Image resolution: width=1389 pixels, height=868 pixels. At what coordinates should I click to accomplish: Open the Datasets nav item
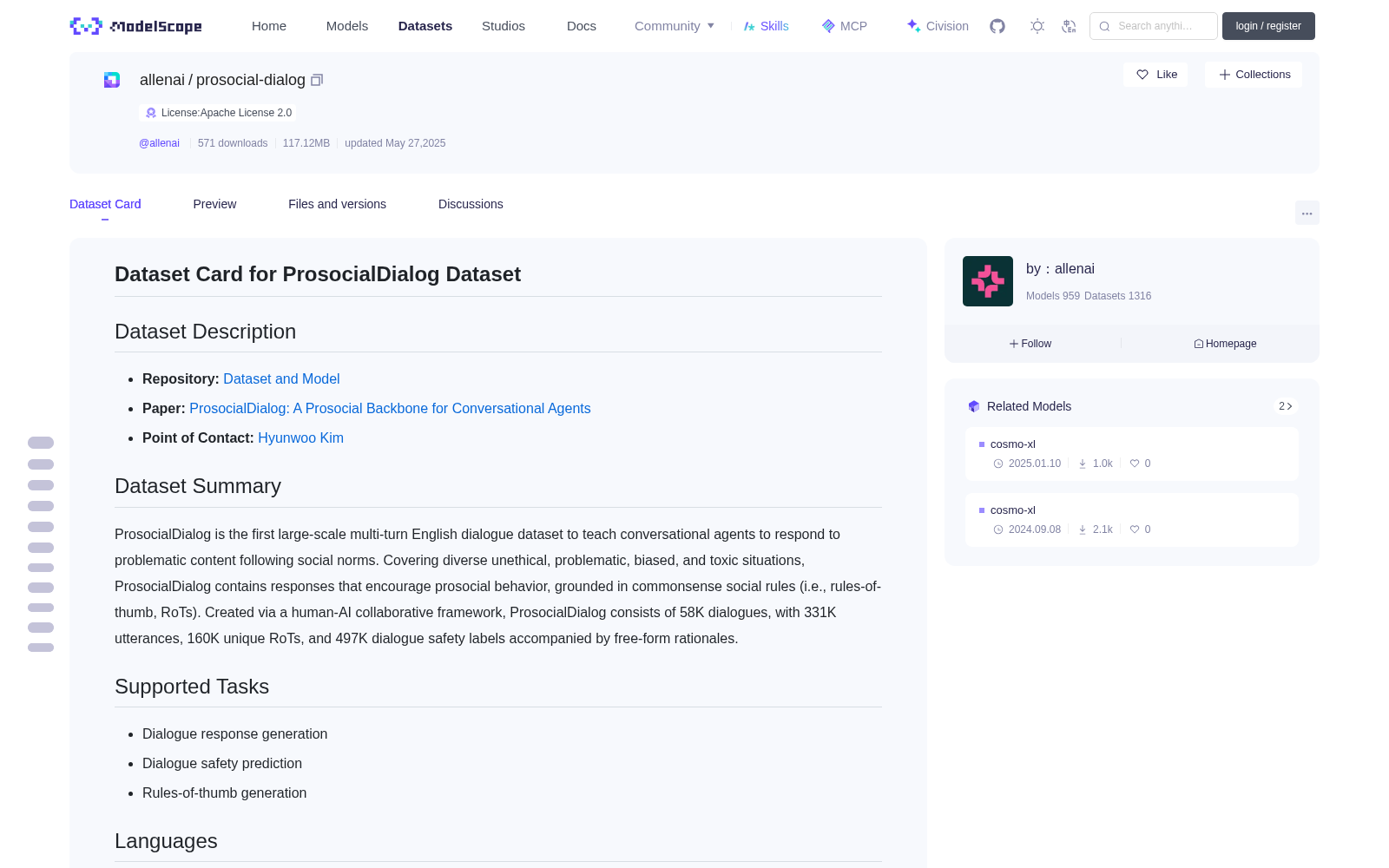click(425, 26)
